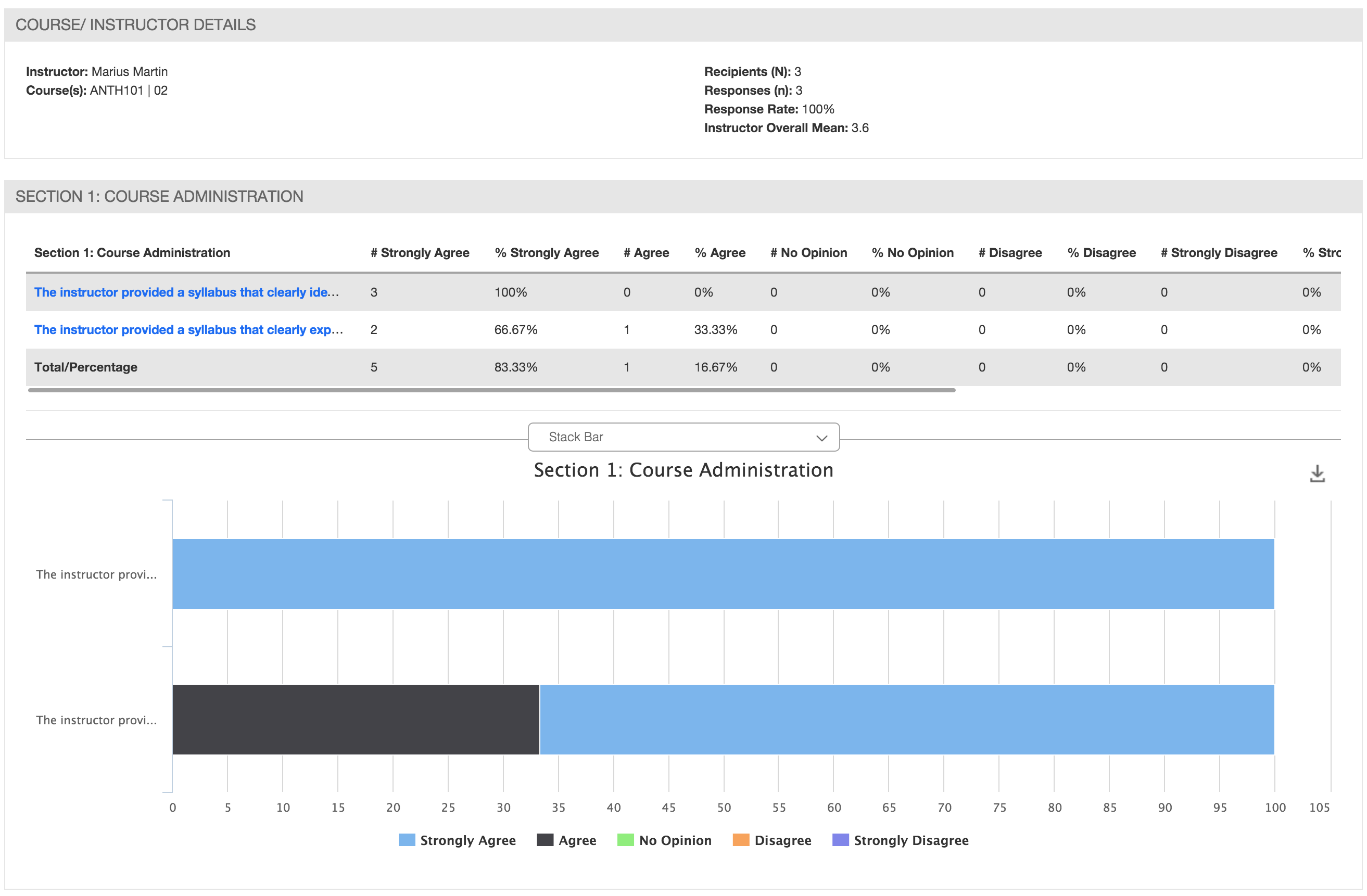Click the '% Strongly Agree' column header
Image resolution: width=1367 pixels, height=896 pixels.
(x=547, y=252)
